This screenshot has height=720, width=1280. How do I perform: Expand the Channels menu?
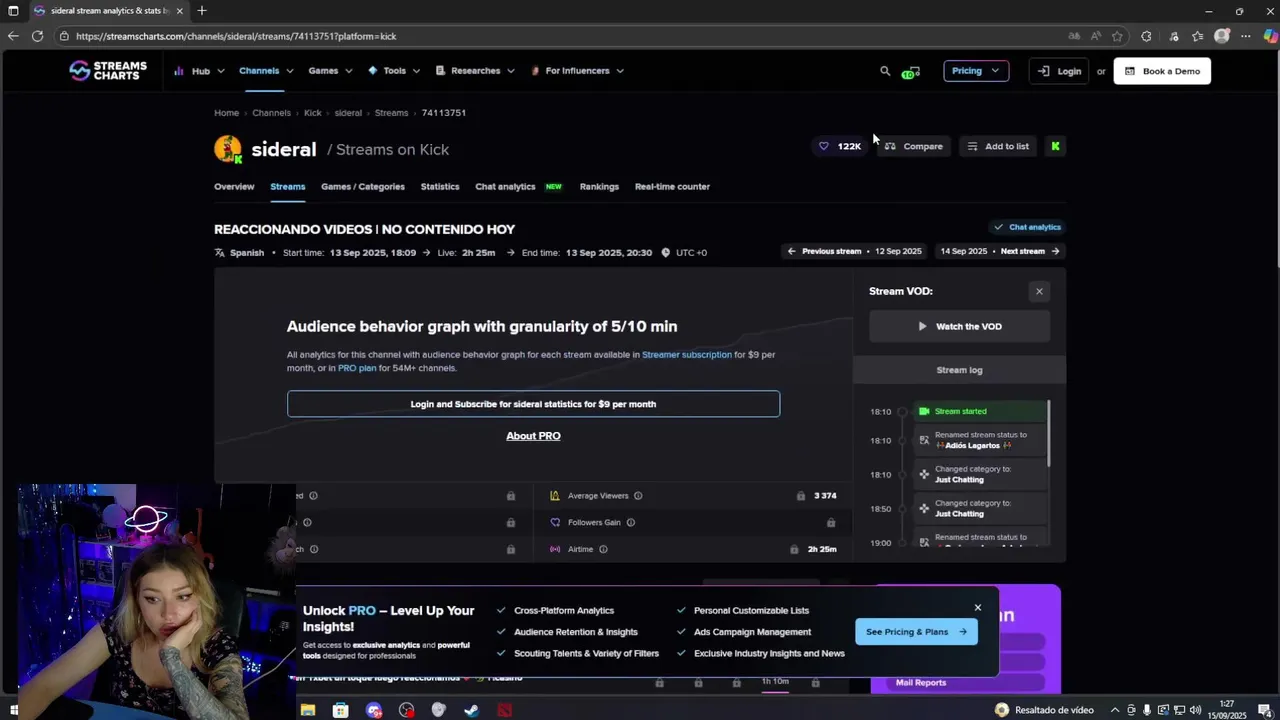[266, 71]
